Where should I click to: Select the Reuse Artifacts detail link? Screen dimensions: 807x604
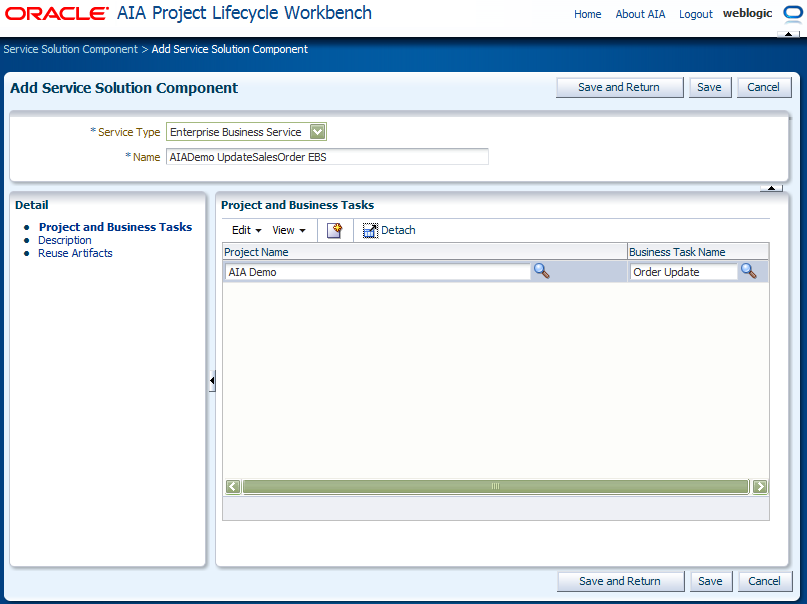coord(75,253)
